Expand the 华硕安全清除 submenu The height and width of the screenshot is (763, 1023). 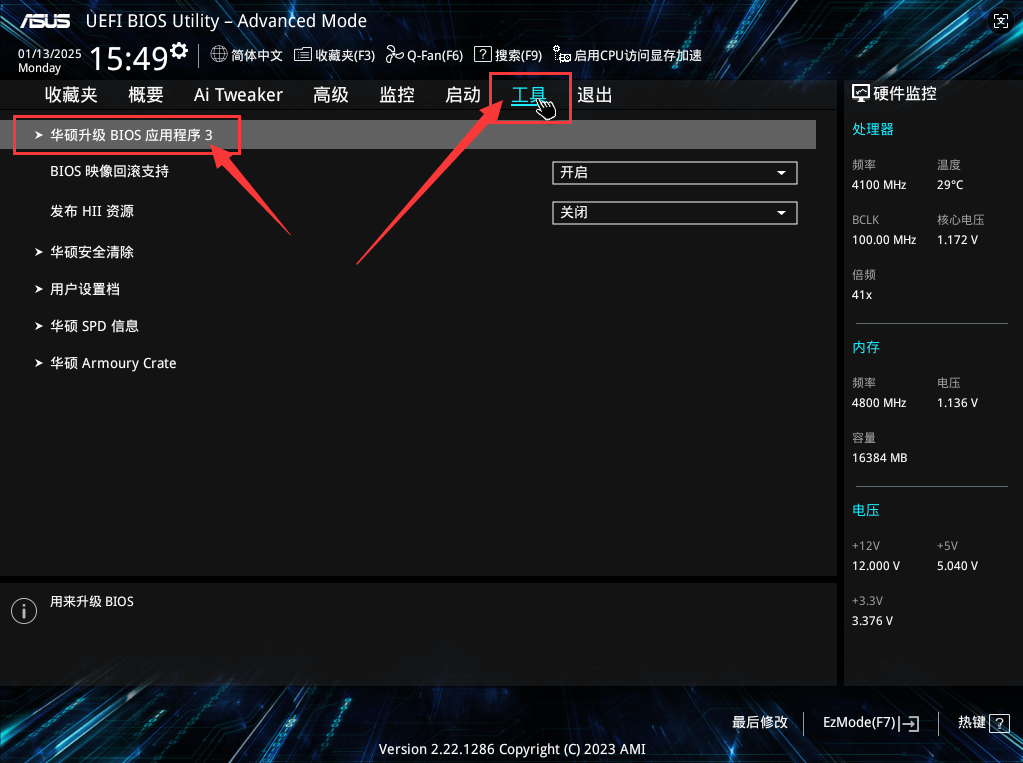point(91,252)
